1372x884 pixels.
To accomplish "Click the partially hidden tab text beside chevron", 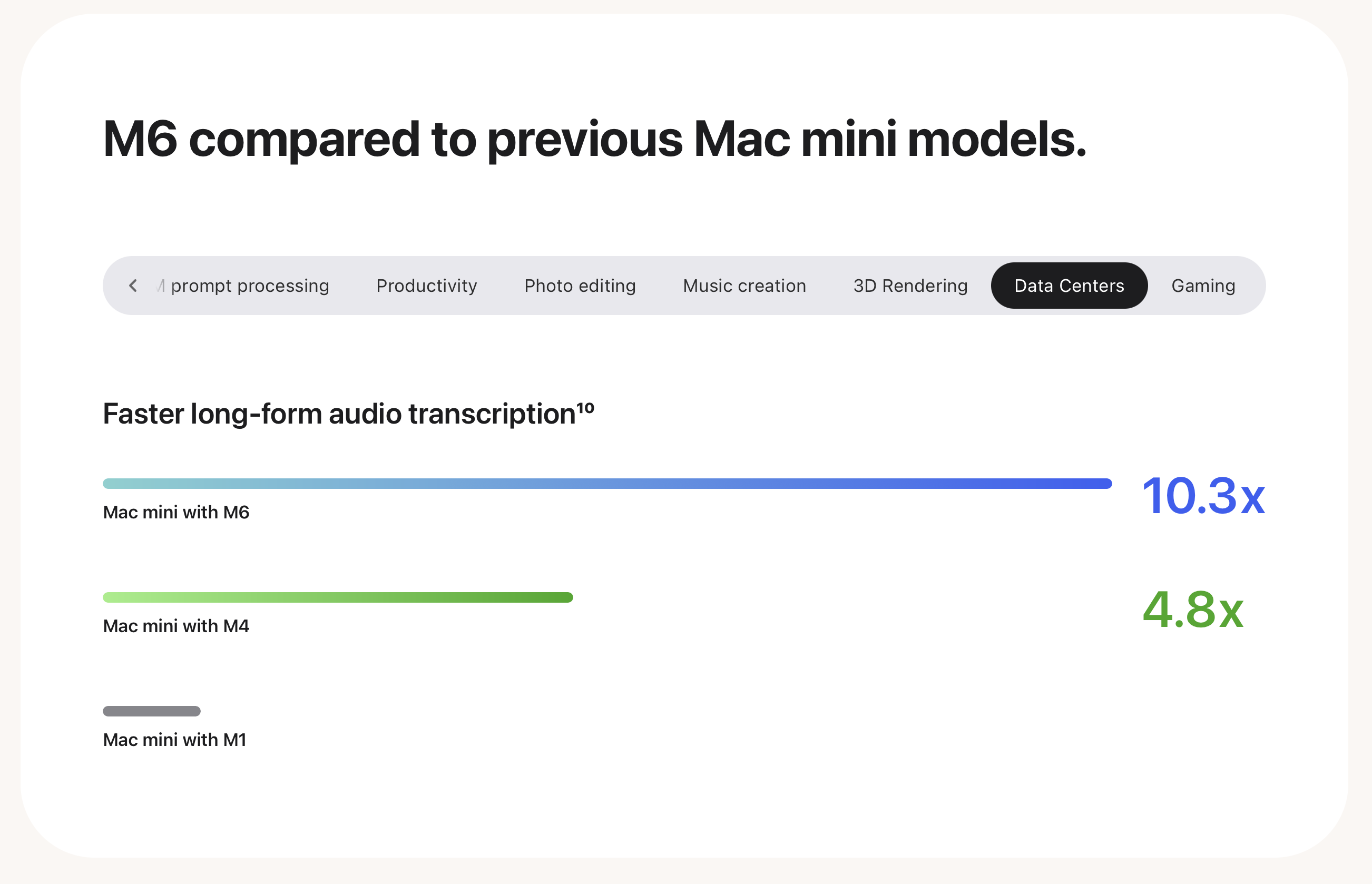I will 161,286.
